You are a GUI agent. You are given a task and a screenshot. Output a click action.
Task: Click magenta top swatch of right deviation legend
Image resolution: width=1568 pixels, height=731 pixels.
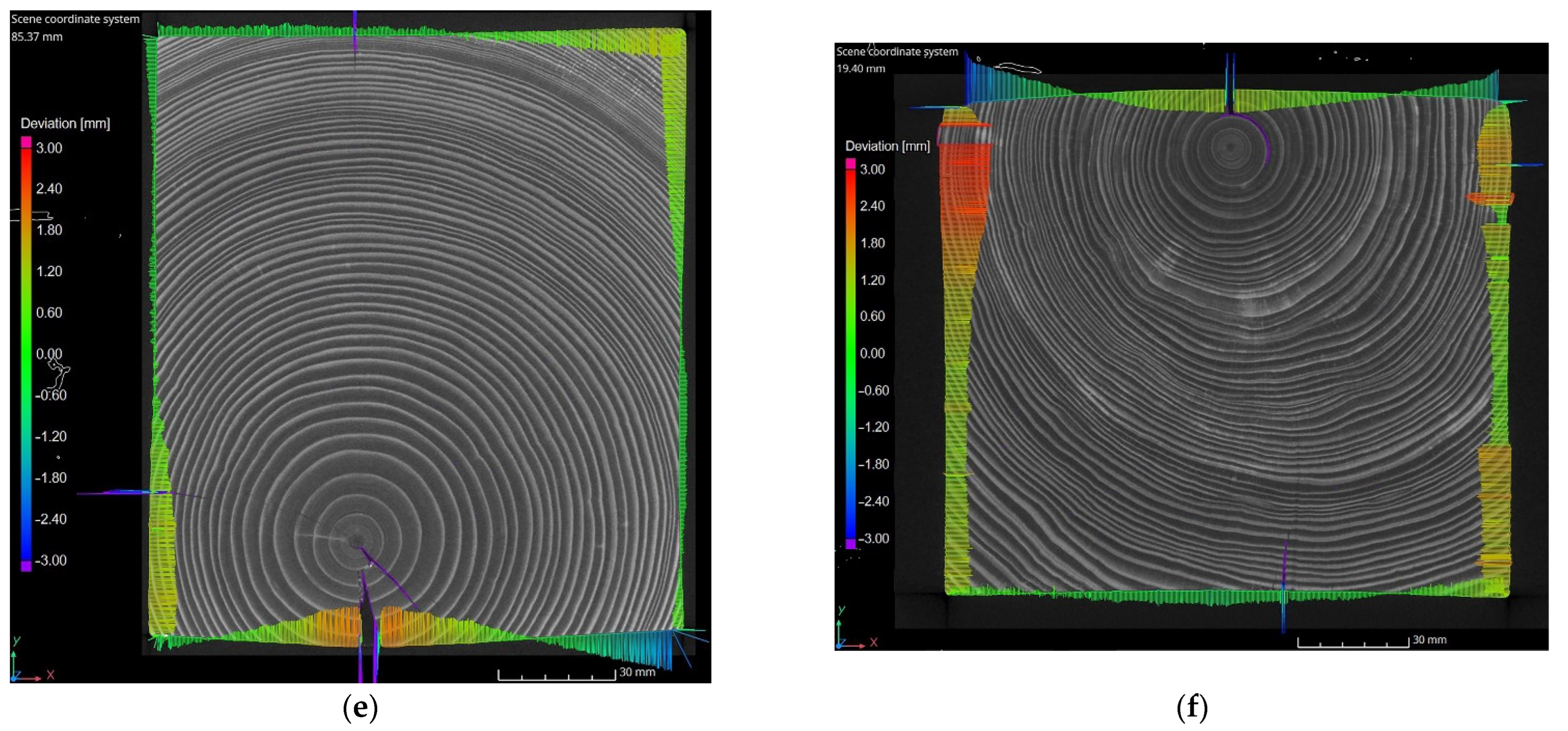click(851, 163)
